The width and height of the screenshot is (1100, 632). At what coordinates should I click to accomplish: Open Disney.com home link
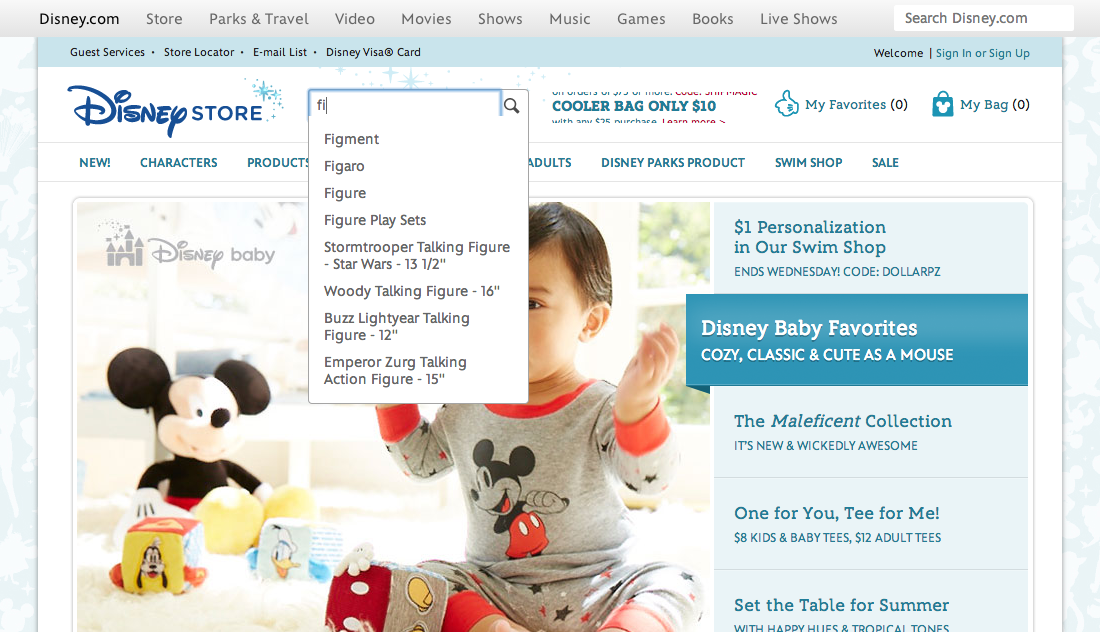[79, 19]
